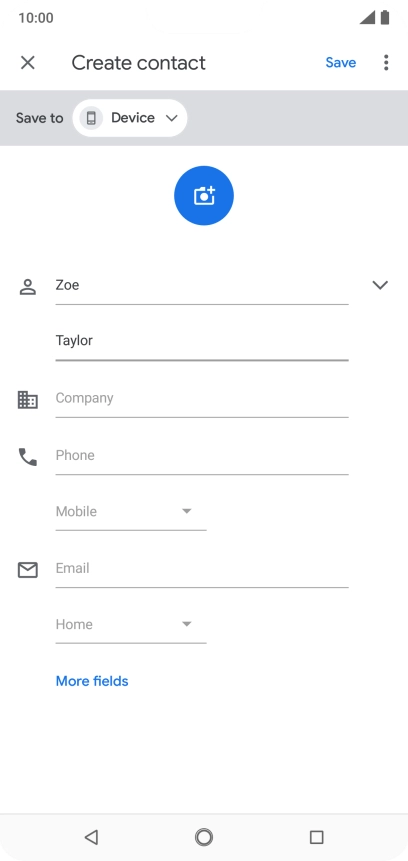Save the new contact
This screenshot has height=861, width=408.
(340, 63)
